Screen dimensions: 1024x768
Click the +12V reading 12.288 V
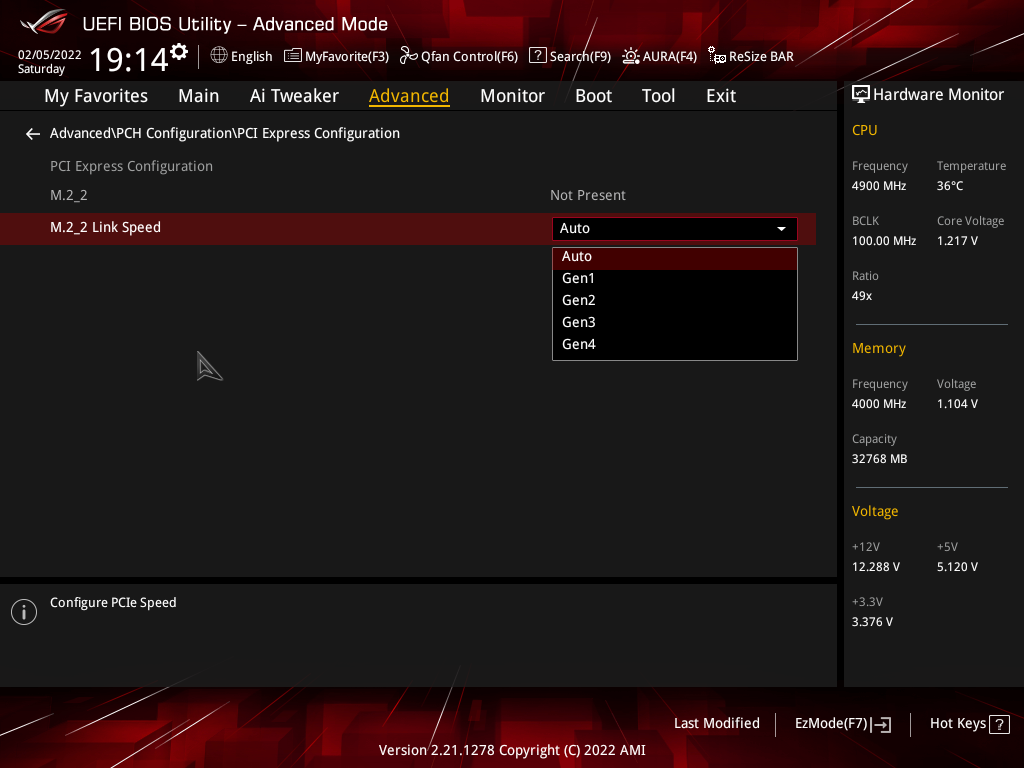point(876,567)
